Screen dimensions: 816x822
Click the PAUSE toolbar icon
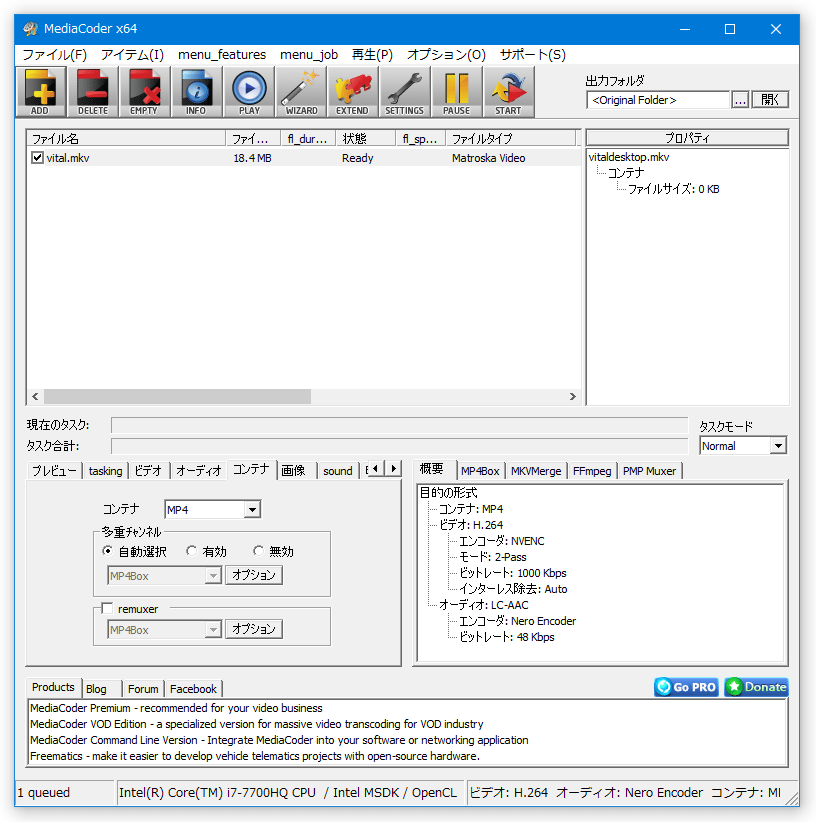[x=456, y=91]
